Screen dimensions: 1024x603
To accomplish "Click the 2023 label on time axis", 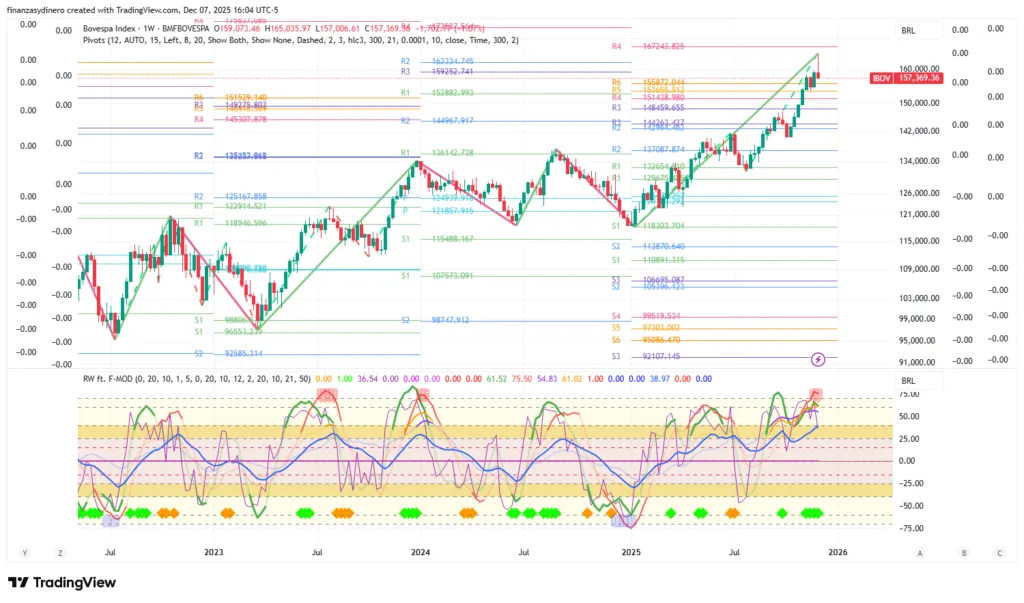I will pos(213,551).
